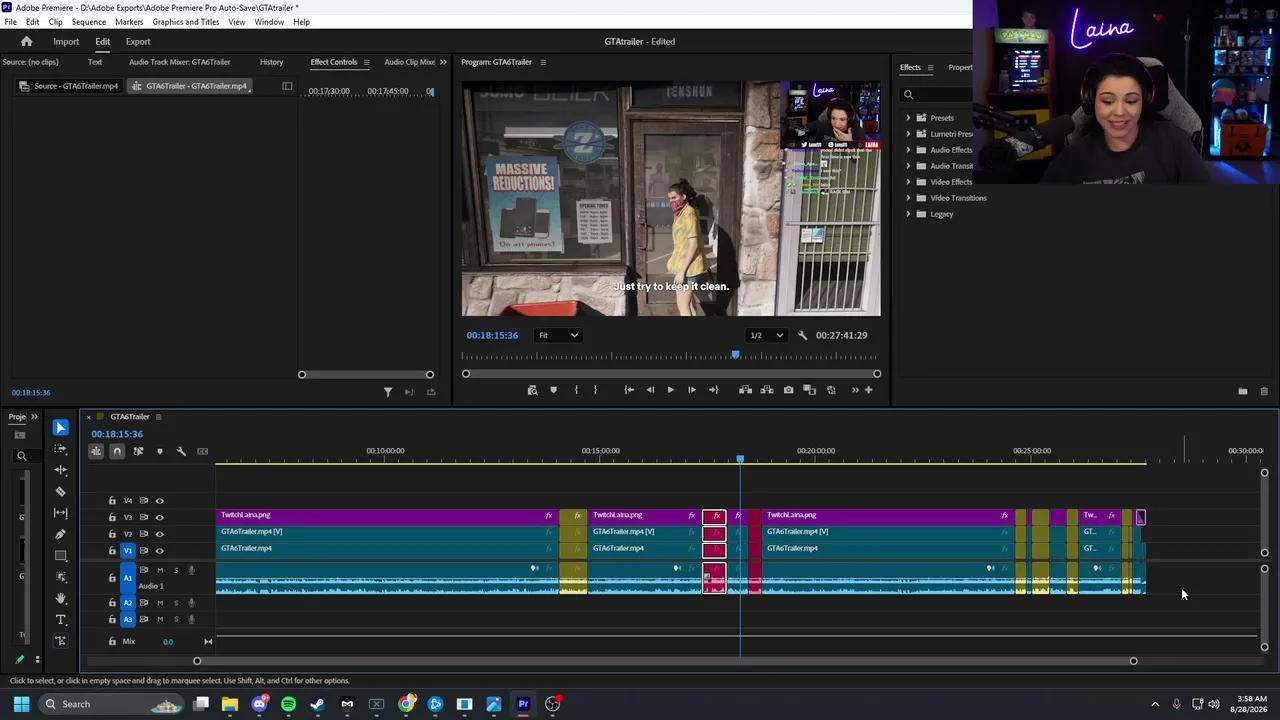The image size is (1280, 720).
Task: Click the Program Monitor playhead marker
Action: [736, 355]
